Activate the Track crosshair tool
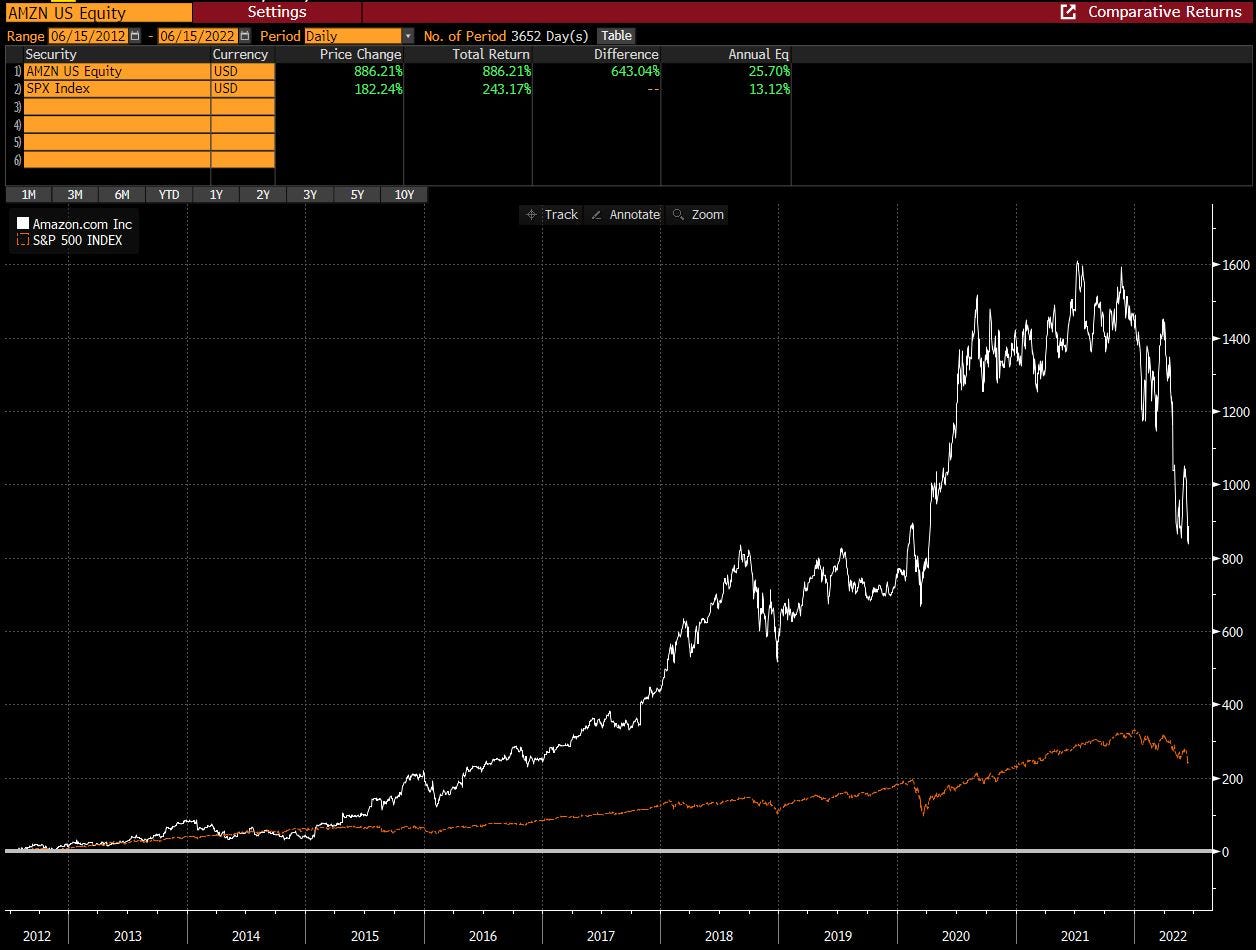This screenshot has width=1256, height=950. click(552, 214)
